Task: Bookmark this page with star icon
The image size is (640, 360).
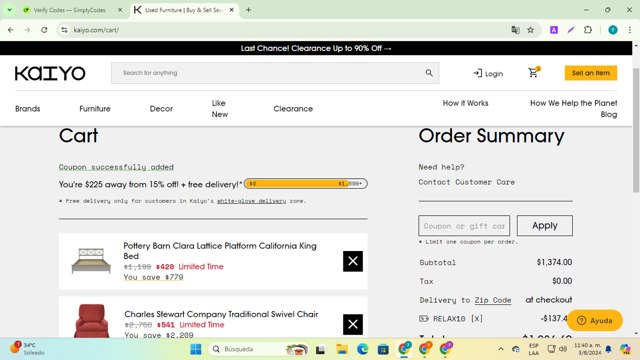Action: point(530,30)
